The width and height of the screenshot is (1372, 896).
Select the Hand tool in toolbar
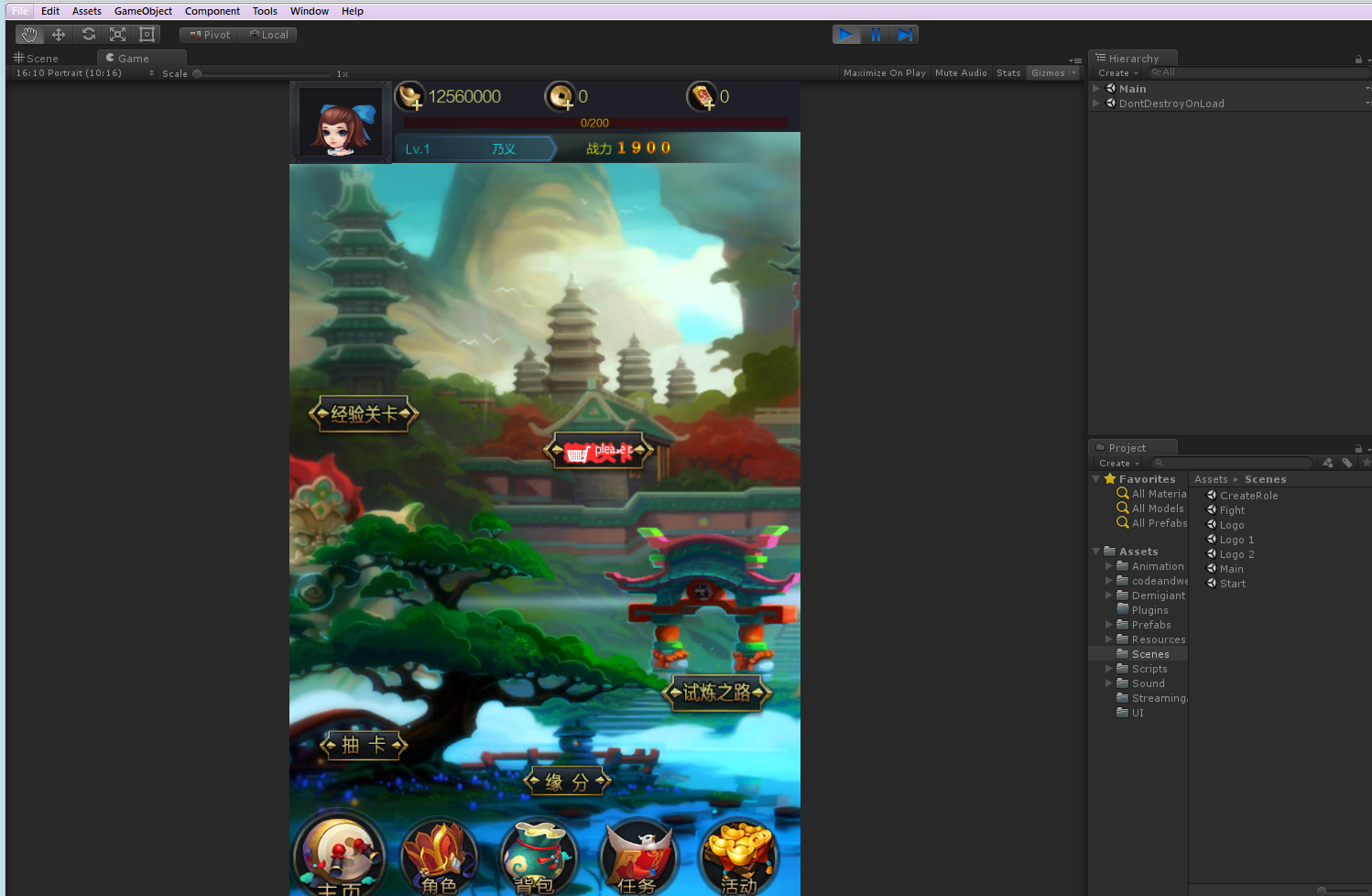click(29, 35)
